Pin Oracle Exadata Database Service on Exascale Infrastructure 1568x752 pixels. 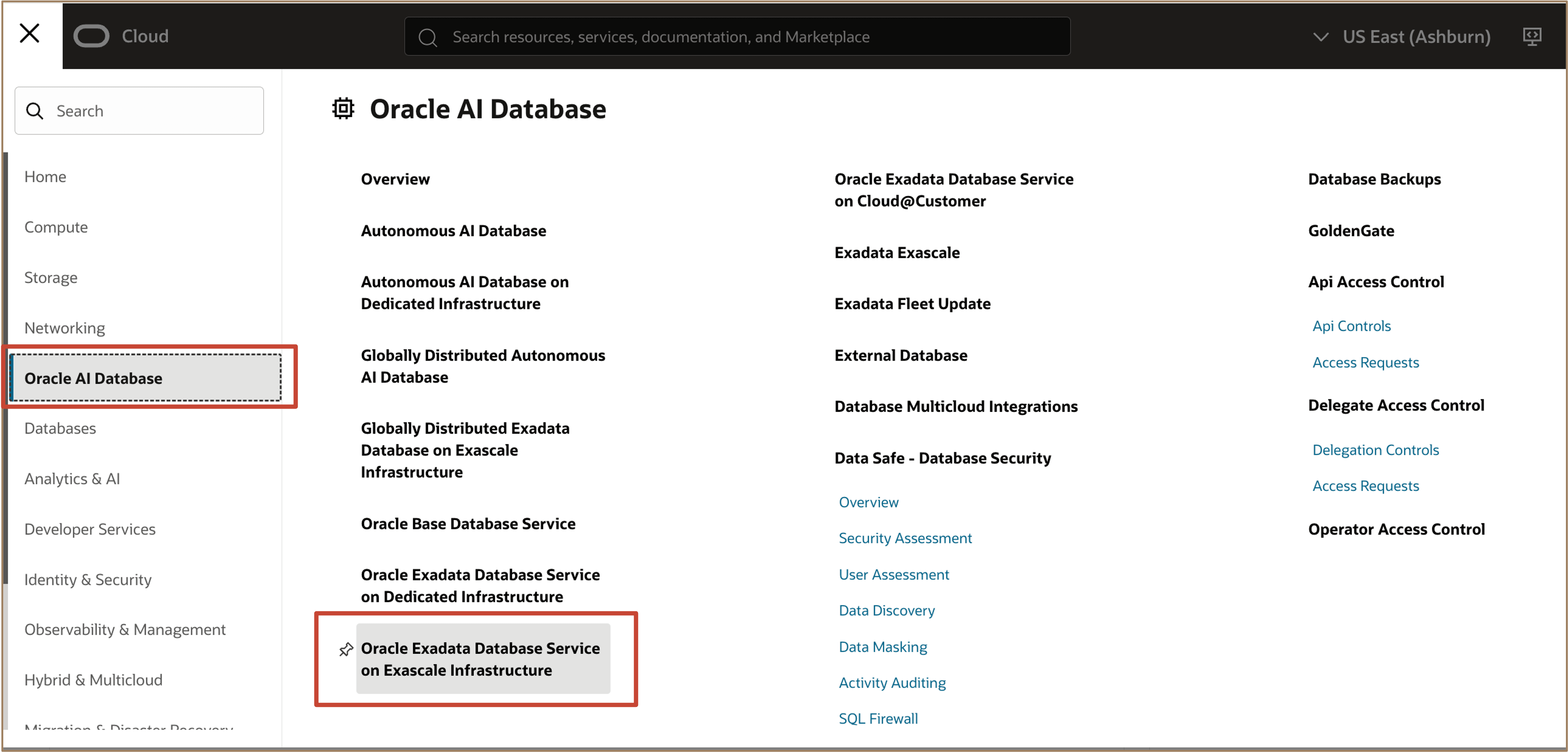click(346, 649)
